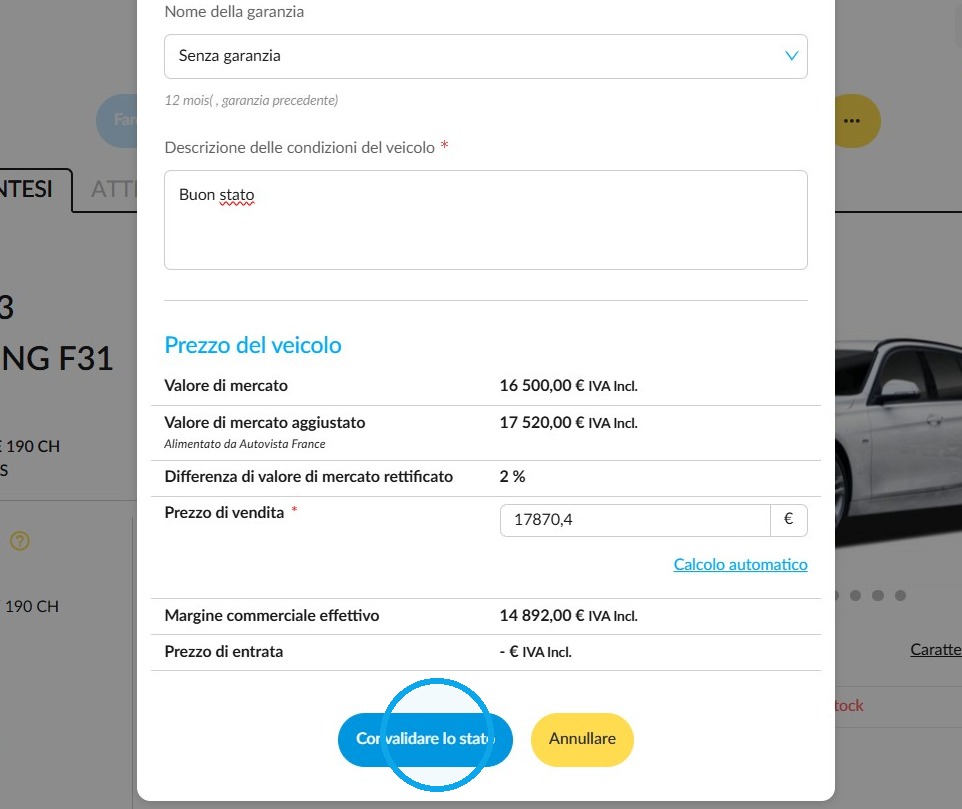Click the car photo thumbnail

(x=898, y=442)
